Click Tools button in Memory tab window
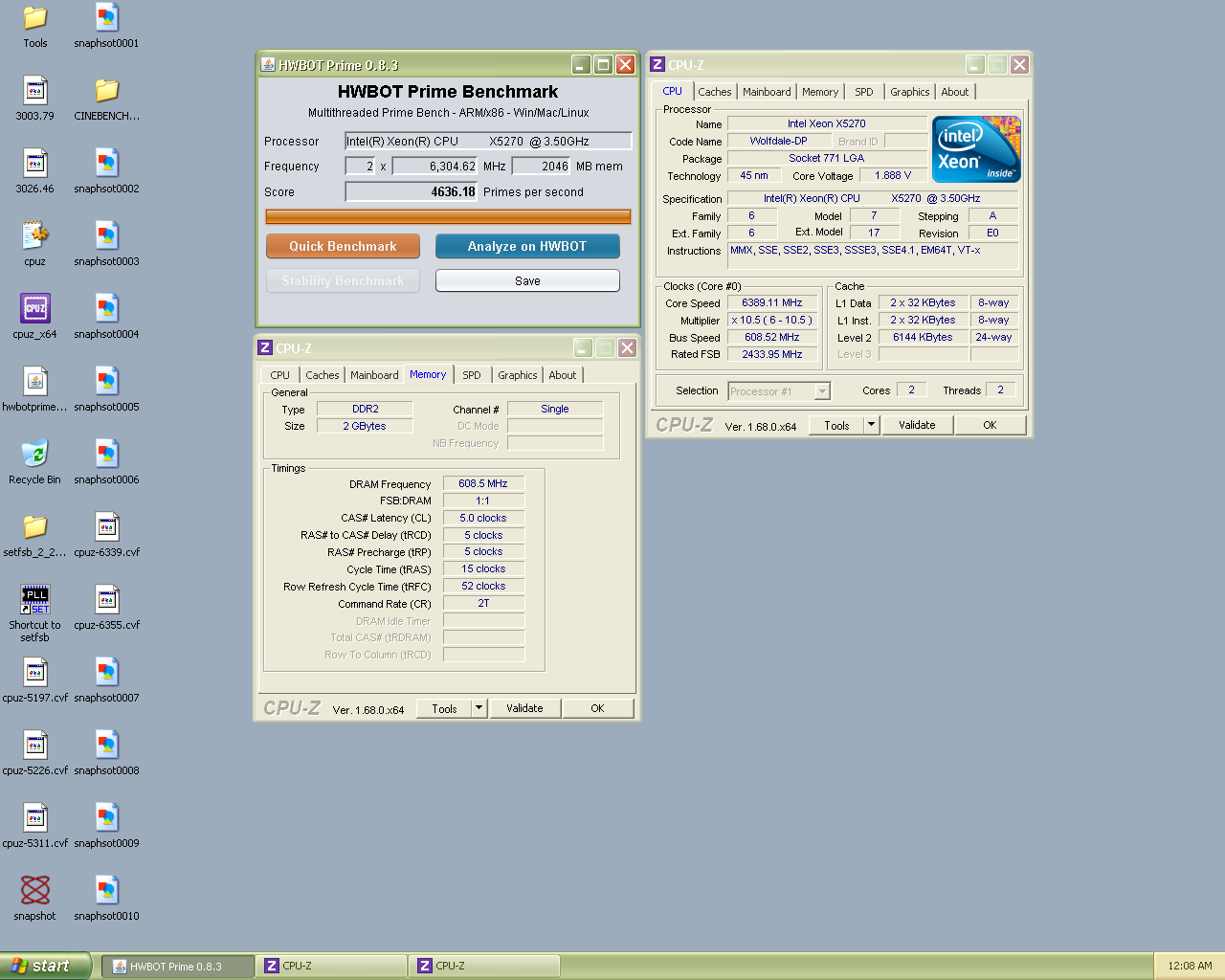 tap(445, 708)
